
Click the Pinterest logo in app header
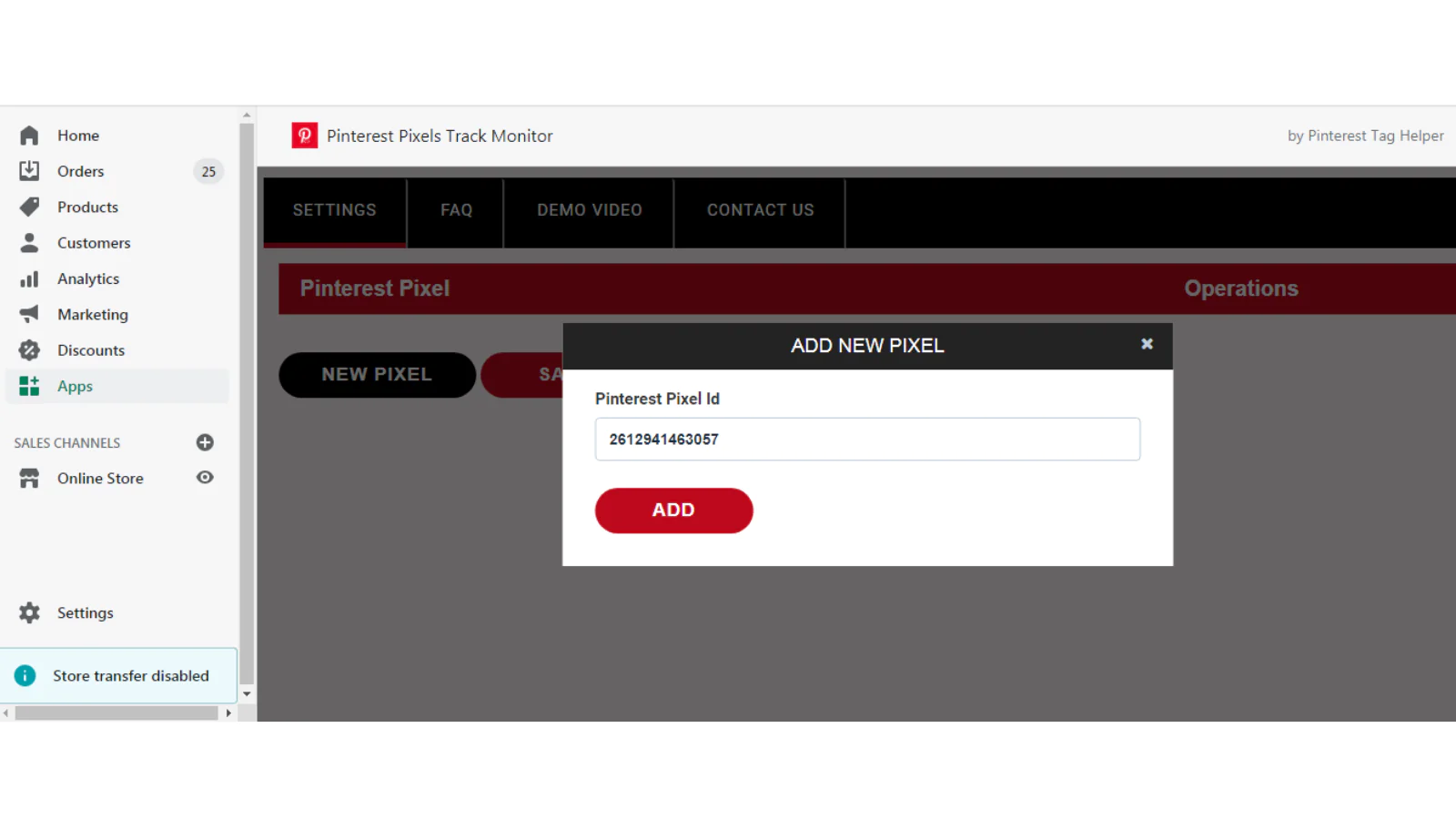pos(305,136)
